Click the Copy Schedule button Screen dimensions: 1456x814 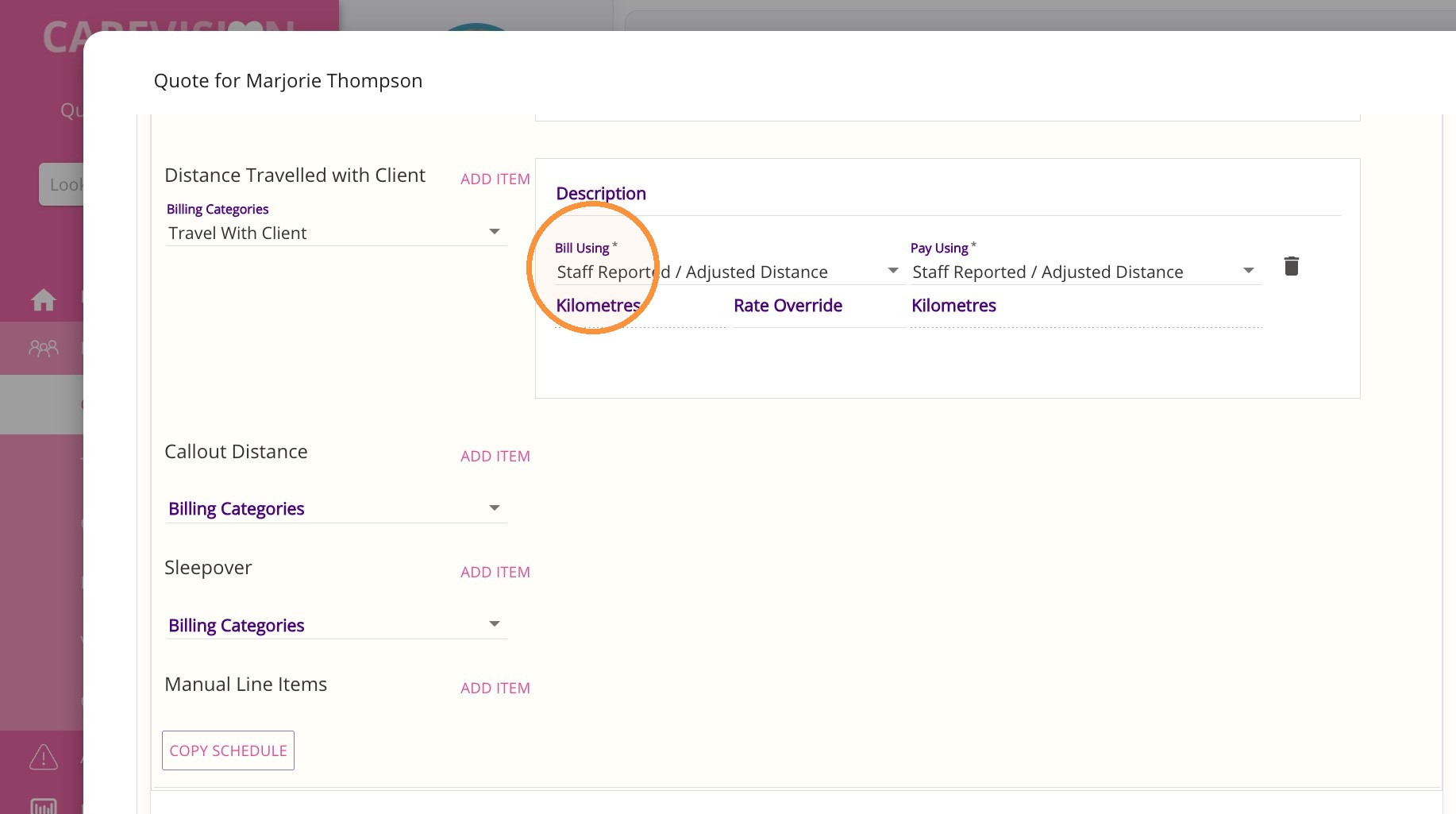[x=228, y=750]
